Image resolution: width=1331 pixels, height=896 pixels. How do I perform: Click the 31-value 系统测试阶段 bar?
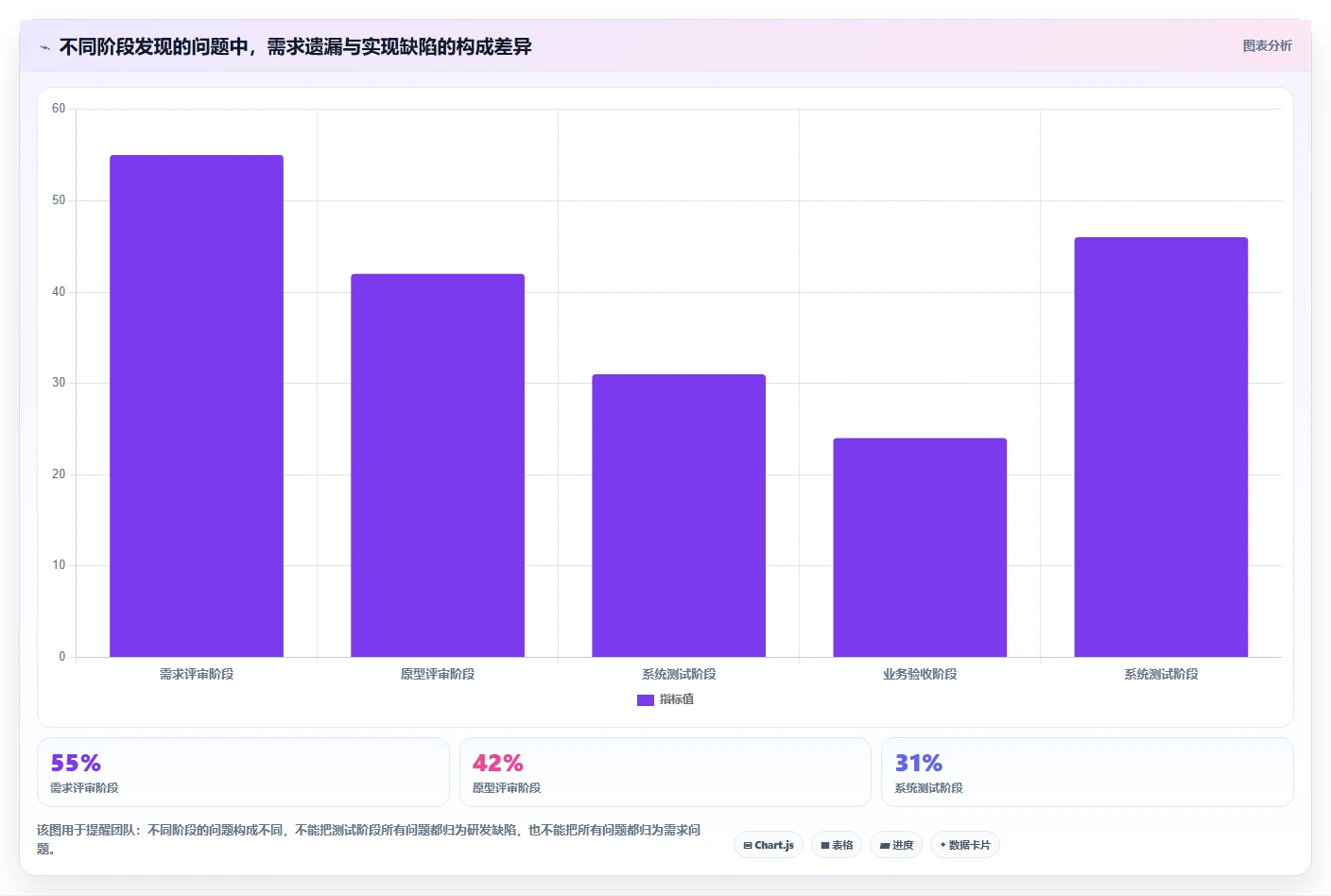click(x=679, y=515)
